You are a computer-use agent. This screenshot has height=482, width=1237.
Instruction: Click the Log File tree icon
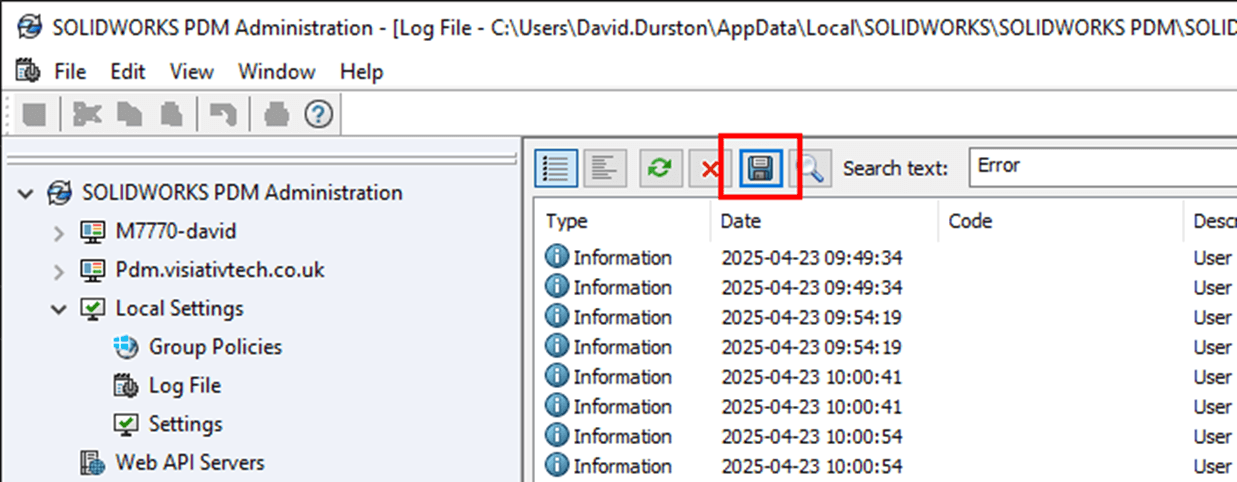coord(126,386)
